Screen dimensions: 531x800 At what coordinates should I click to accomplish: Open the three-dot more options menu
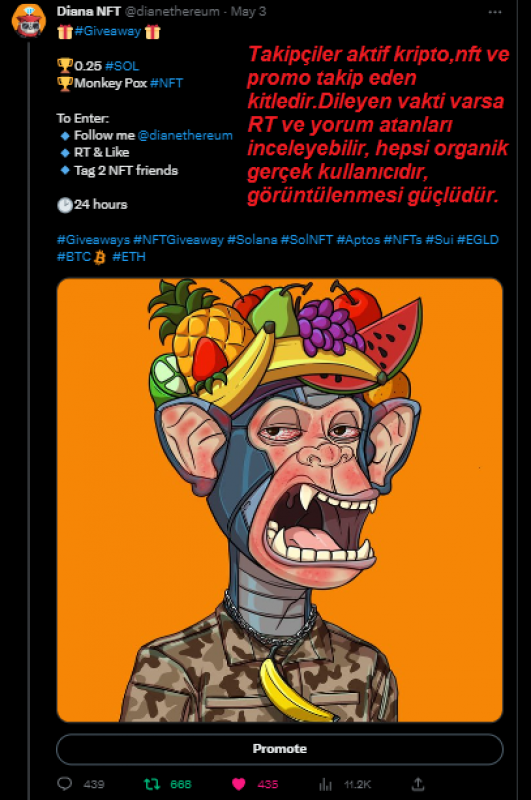pos(495,12)
